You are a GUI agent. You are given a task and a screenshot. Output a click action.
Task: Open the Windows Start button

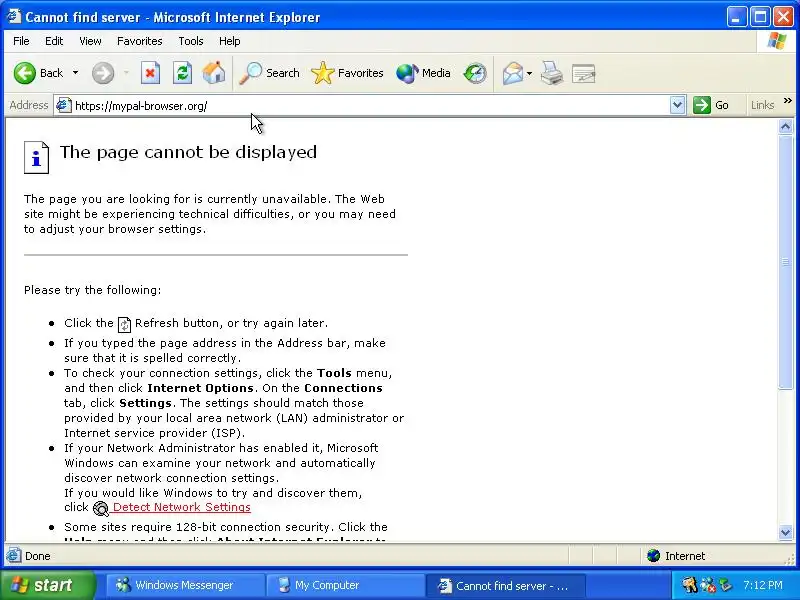click(47, 585)
